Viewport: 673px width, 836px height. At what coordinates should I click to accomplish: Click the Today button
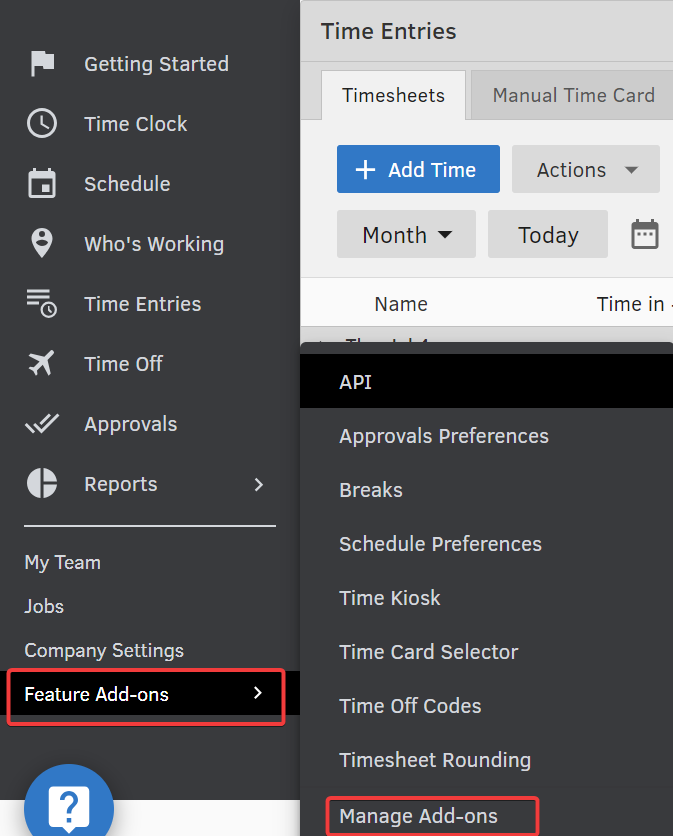(x=548, y=235)
